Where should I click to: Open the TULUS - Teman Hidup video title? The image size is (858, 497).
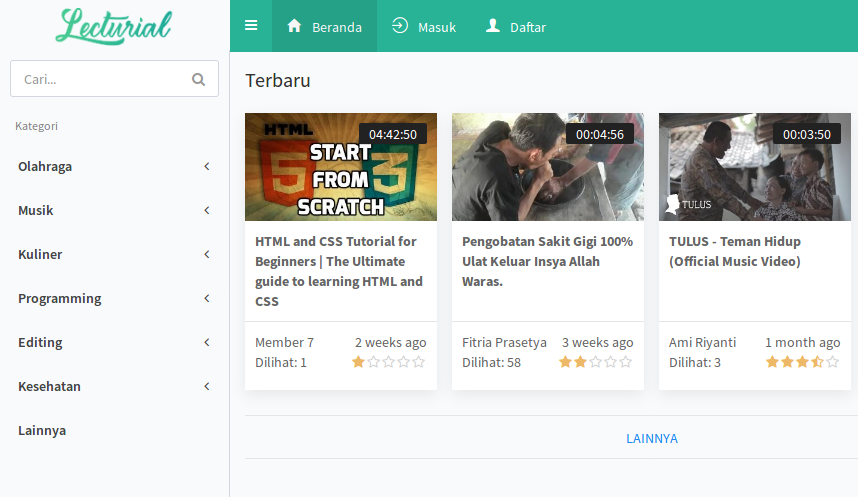(x=735, y=251)
